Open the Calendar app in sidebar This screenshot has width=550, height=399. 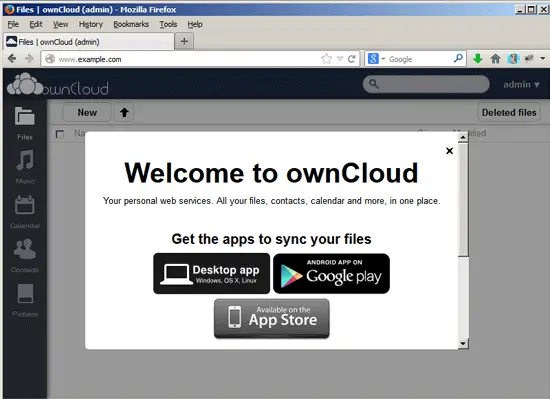pos(25,212)
